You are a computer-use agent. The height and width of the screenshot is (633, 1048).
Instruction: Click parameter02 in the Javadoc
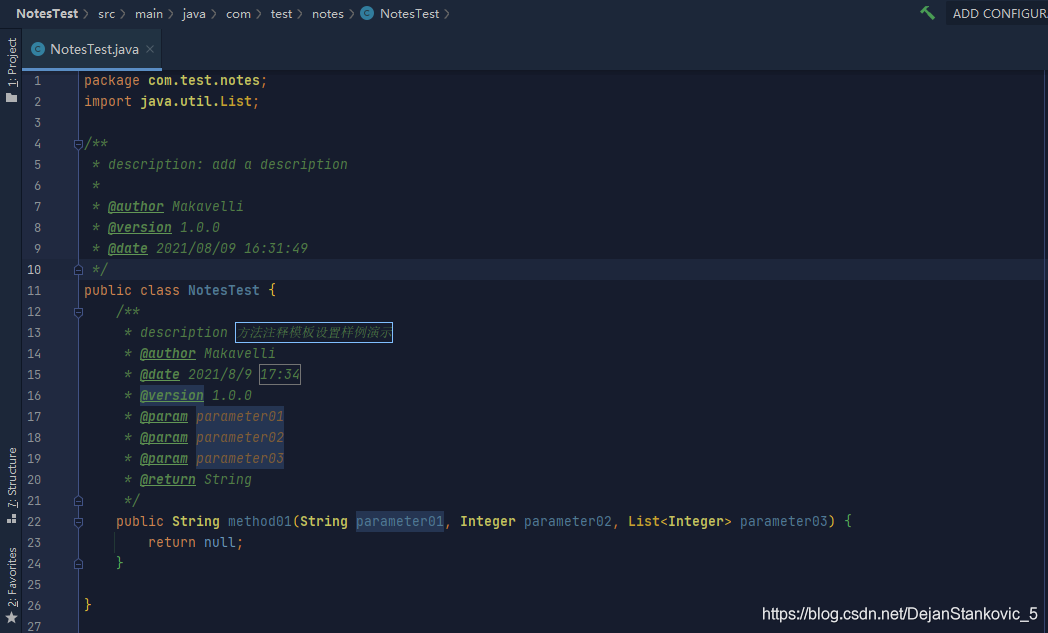tap(240, 438)
